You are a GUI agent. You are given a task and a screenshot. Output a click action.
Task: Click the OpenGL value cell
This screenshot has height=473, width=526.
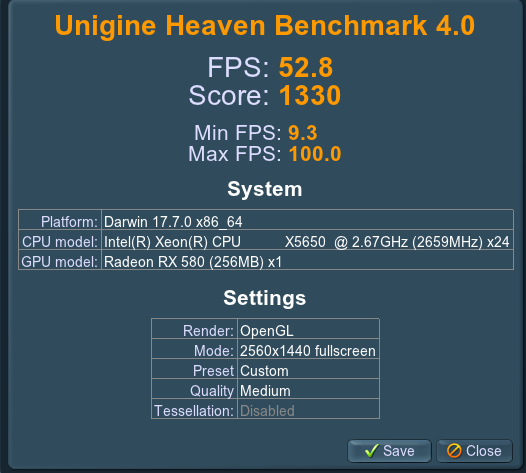[308, 329]
